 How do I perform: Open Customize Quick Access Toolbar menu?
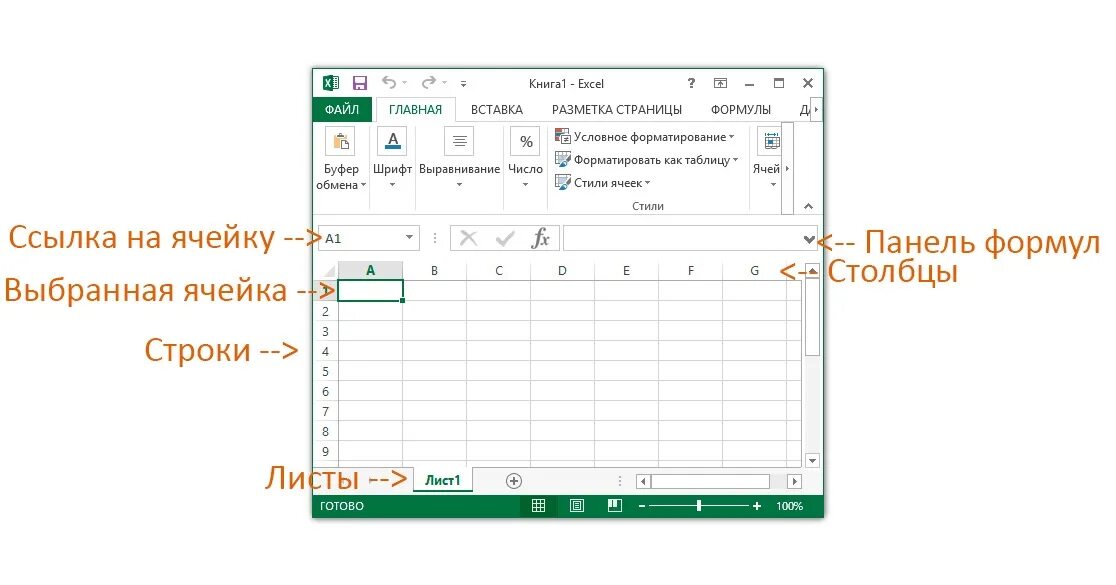coord(463,84)
